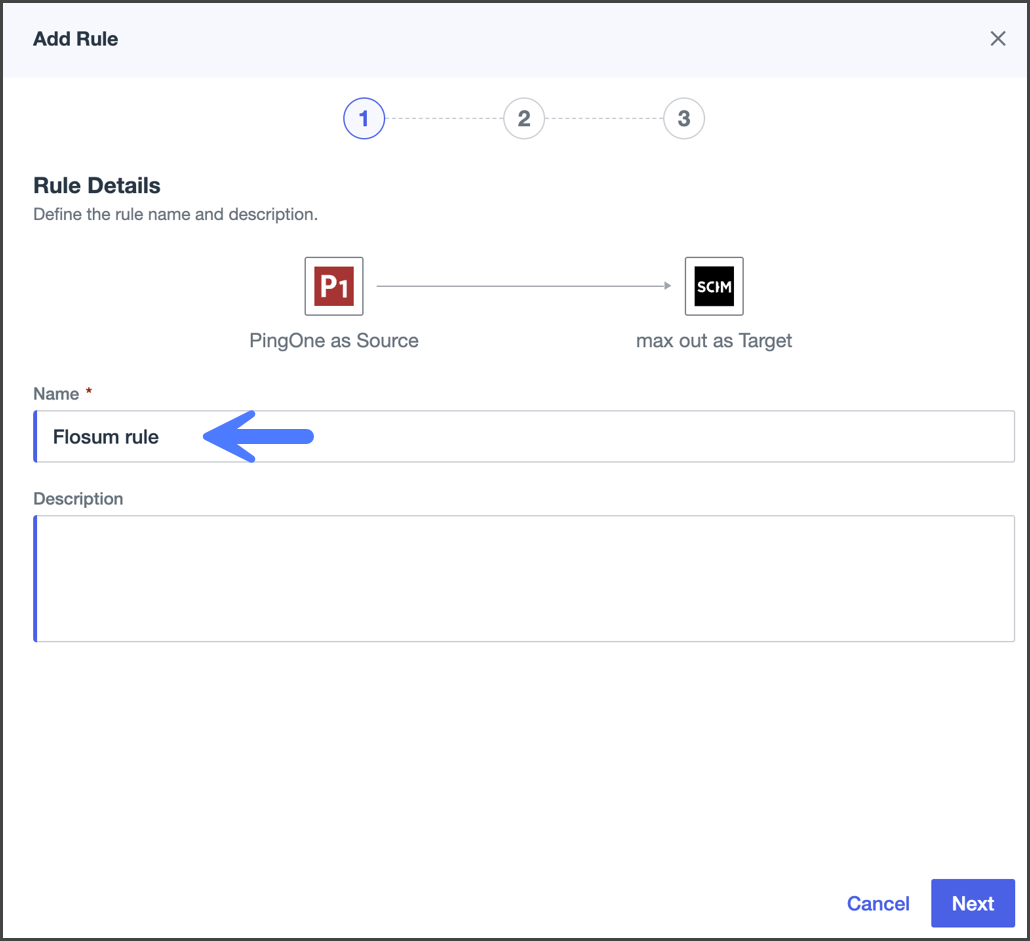Go to step 3 of the wizard

[x=684, y=119]
